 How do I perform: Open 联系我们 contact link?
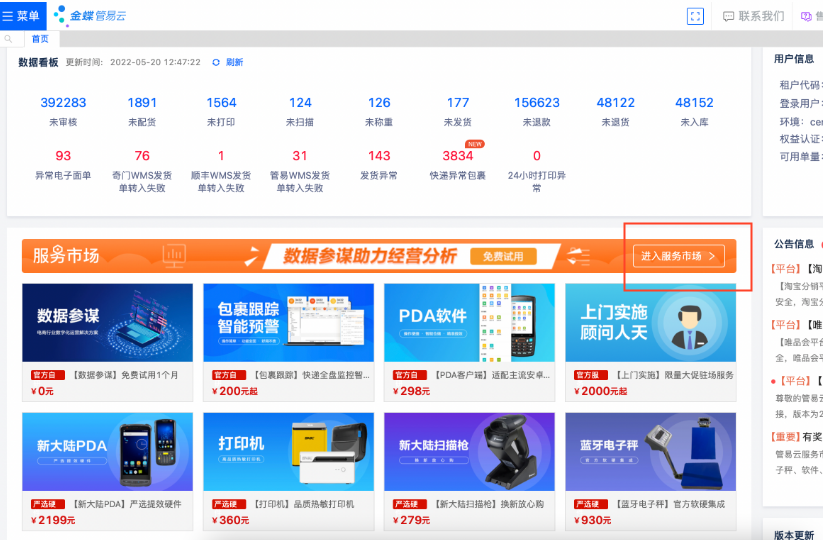coord(753,16)
